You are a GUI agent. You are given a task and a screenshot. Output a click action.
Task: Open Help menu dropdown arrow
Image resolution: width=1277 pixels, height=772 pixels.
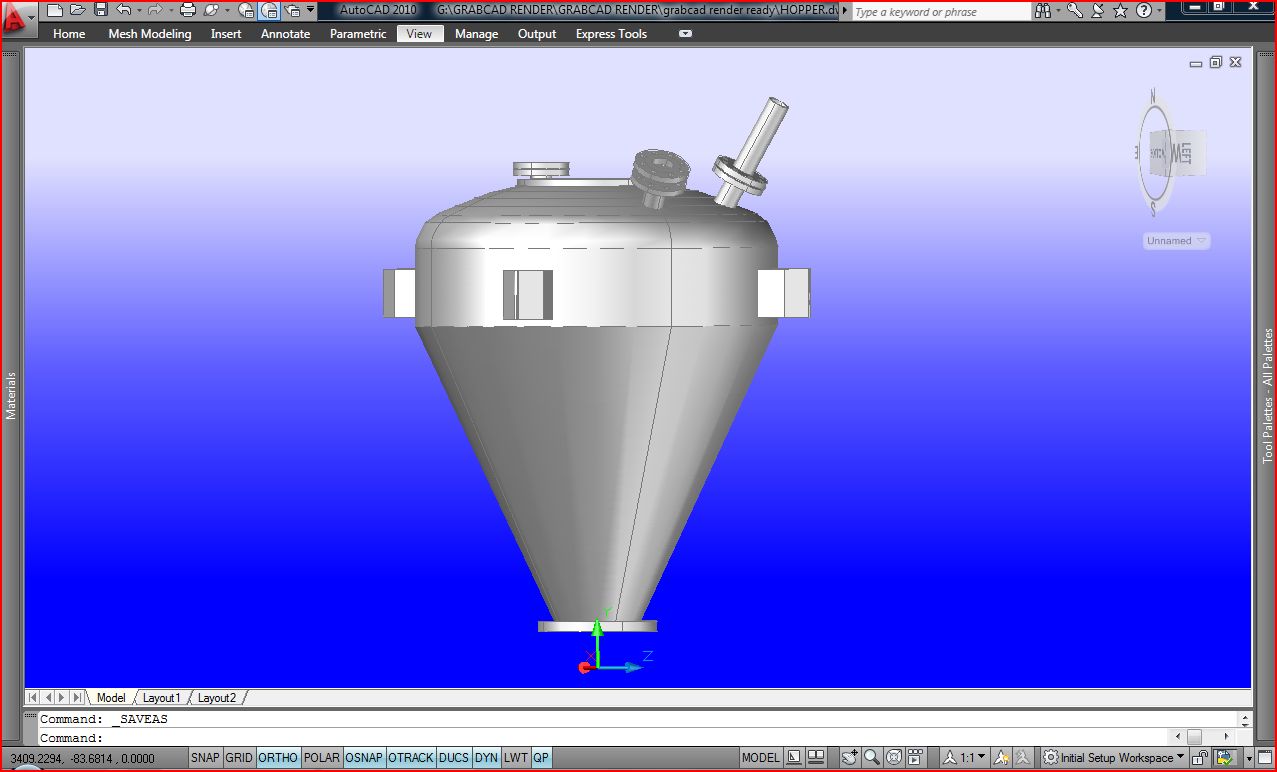click(x=1161, y=11)
